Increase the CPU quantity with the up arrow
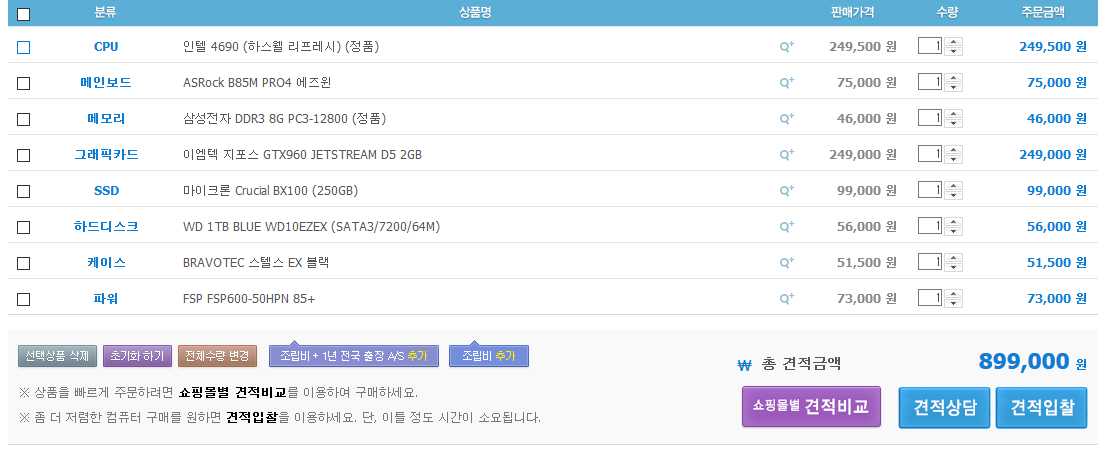 [x=953, y=42]
